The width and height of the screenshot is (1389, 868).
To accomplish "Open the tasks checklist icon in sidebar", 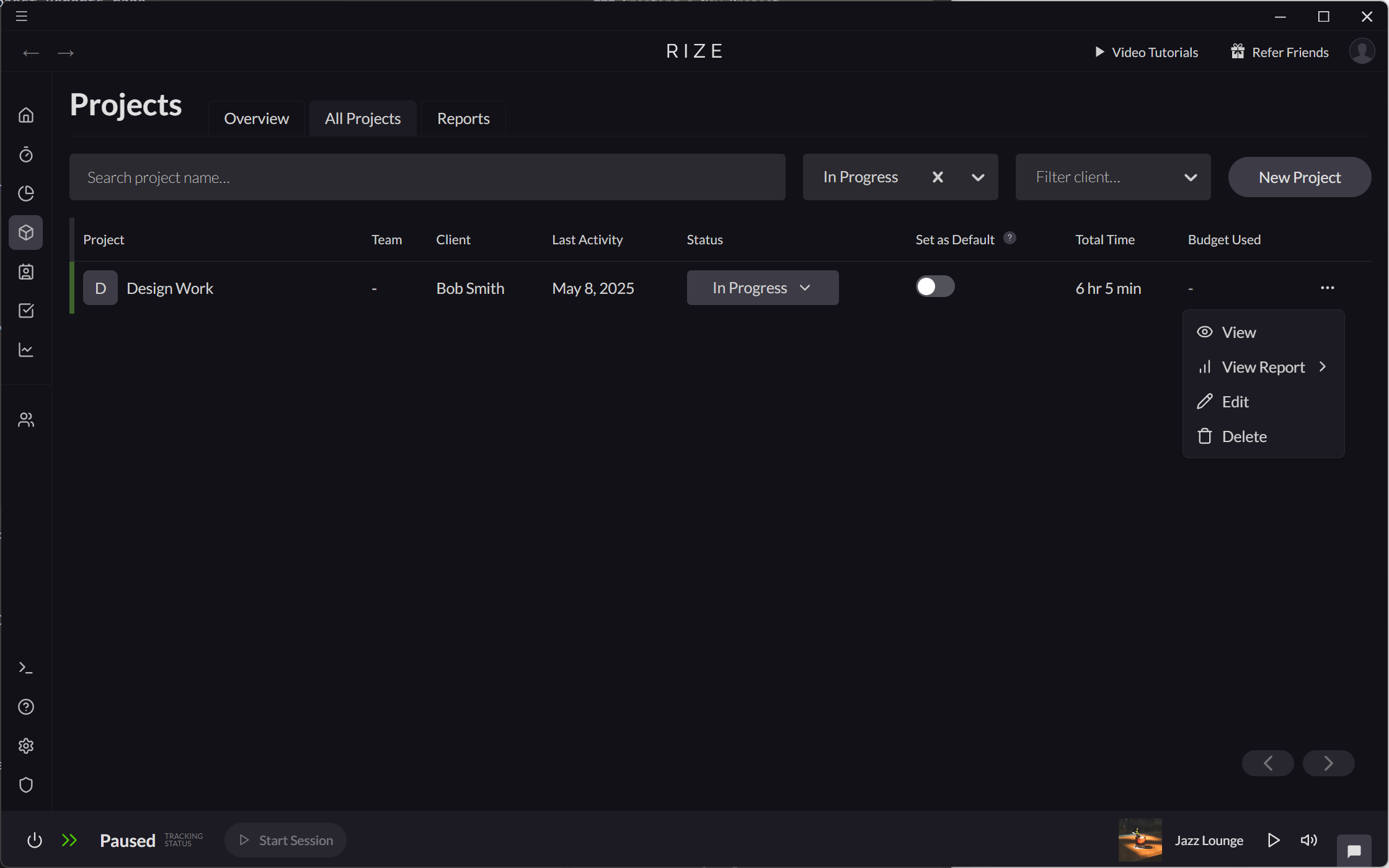I will [26, 311].
